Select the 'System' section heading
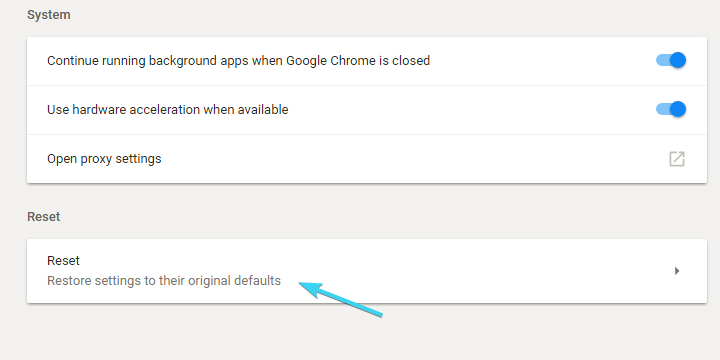720x360 pixels. [x=49, y=15]
